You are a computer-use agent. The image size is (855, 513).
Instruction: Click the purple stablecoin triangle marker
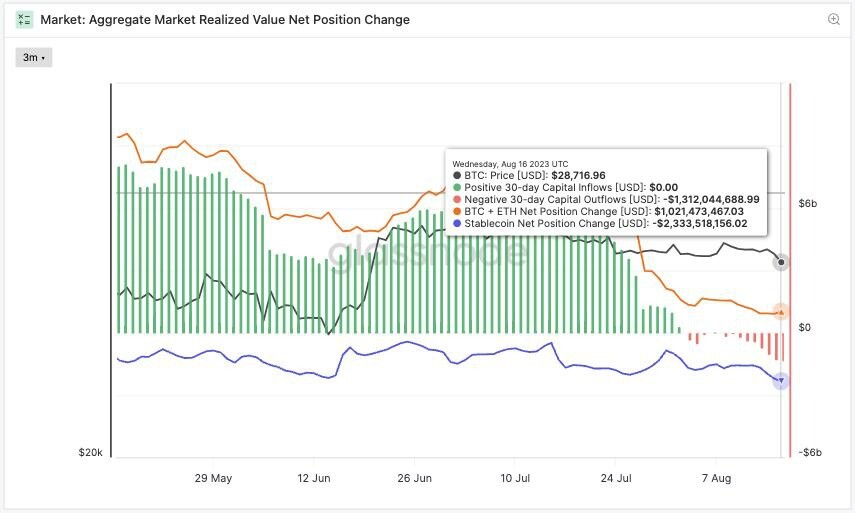pyautogui.click(x=781, y=381)
